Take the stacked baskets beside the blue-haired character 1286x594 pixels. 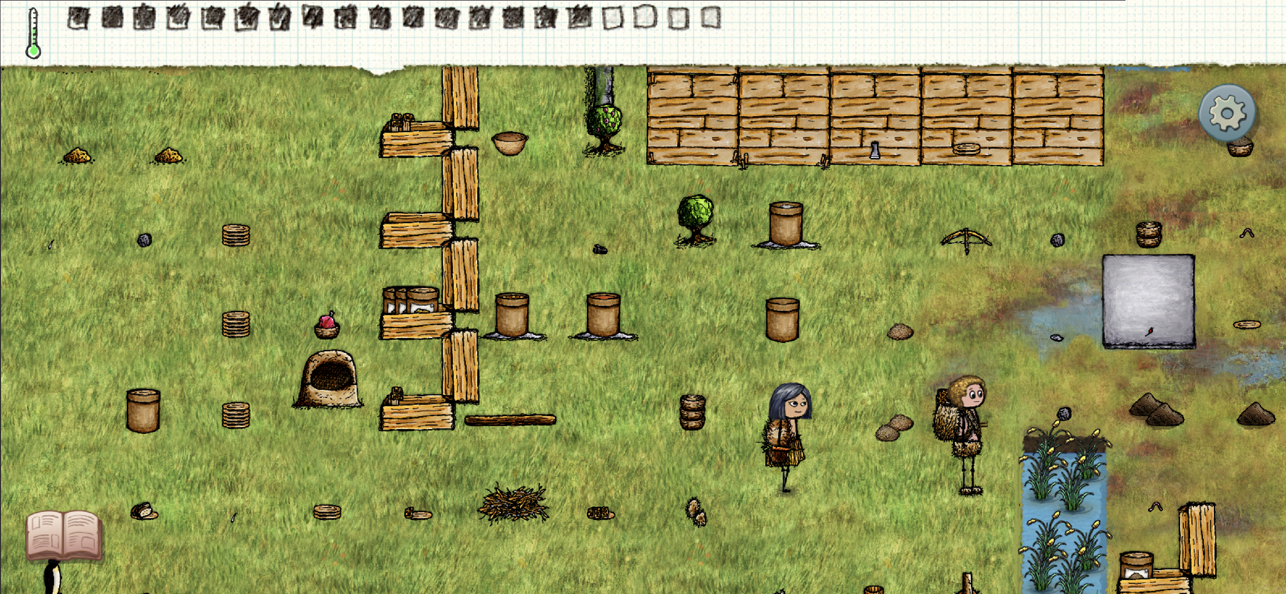tap(692, 412)
